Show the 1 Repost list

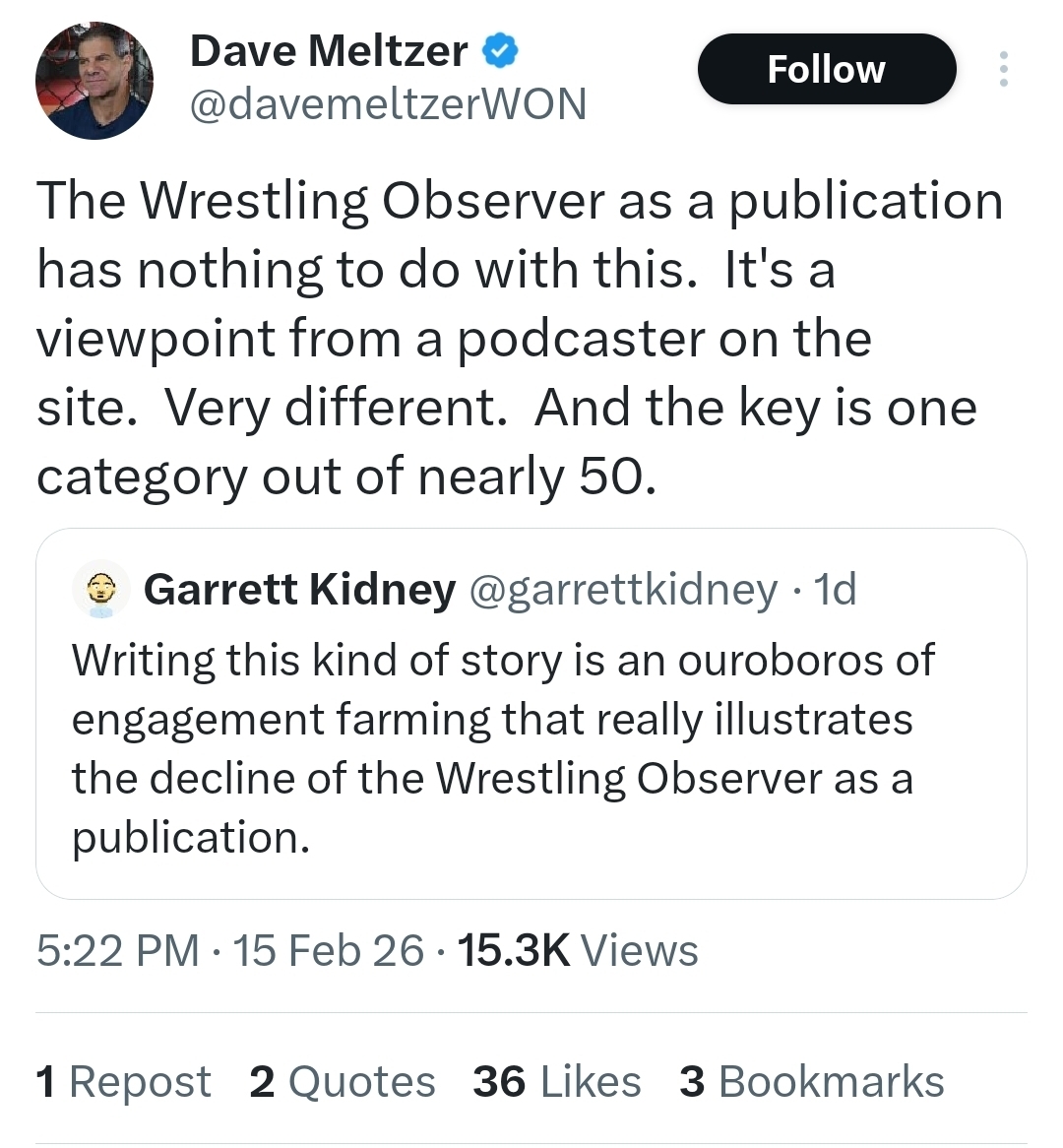(x=123, y=1081)
